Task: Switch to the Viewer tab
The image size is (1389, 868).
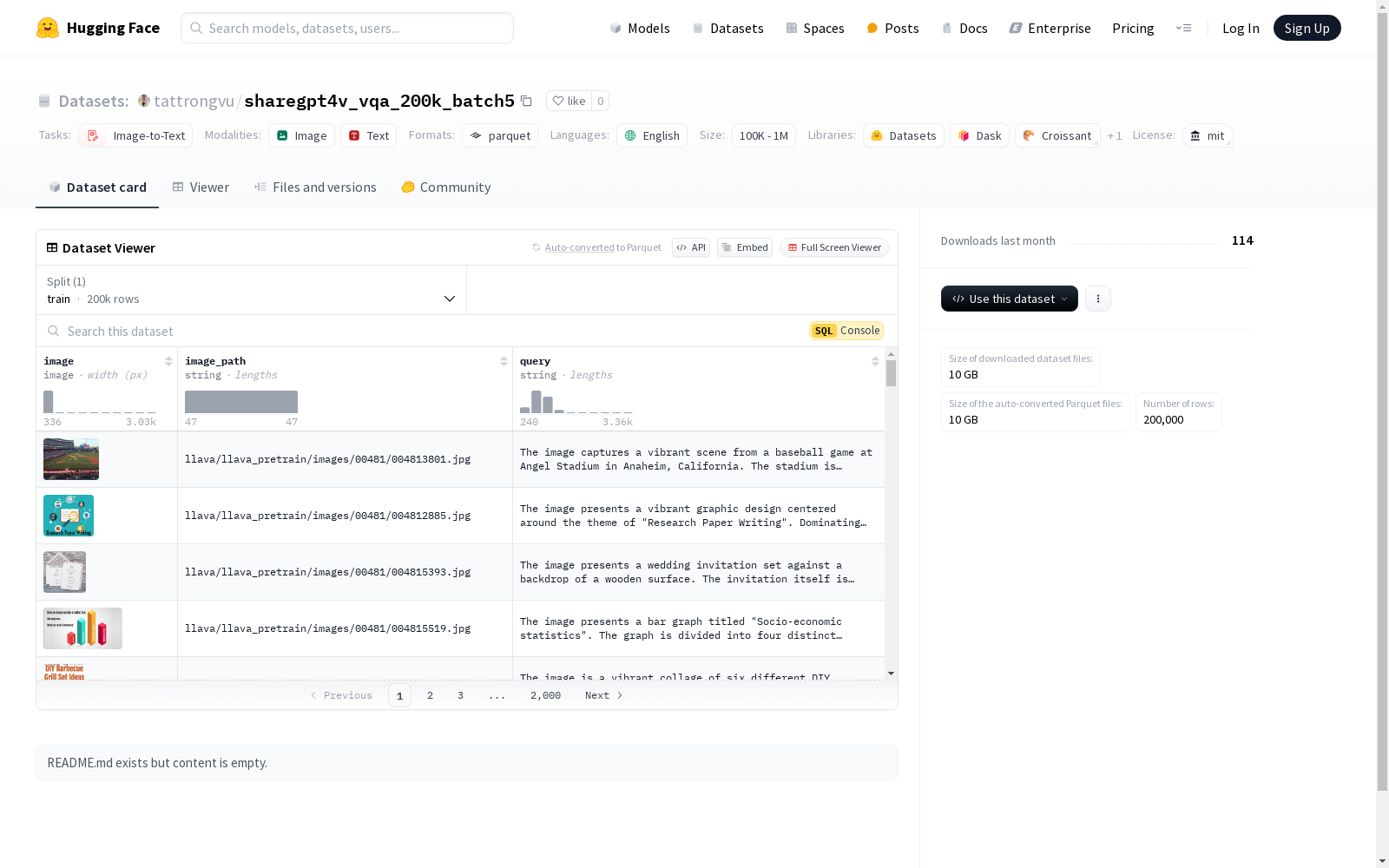Action: coord(201,187)
